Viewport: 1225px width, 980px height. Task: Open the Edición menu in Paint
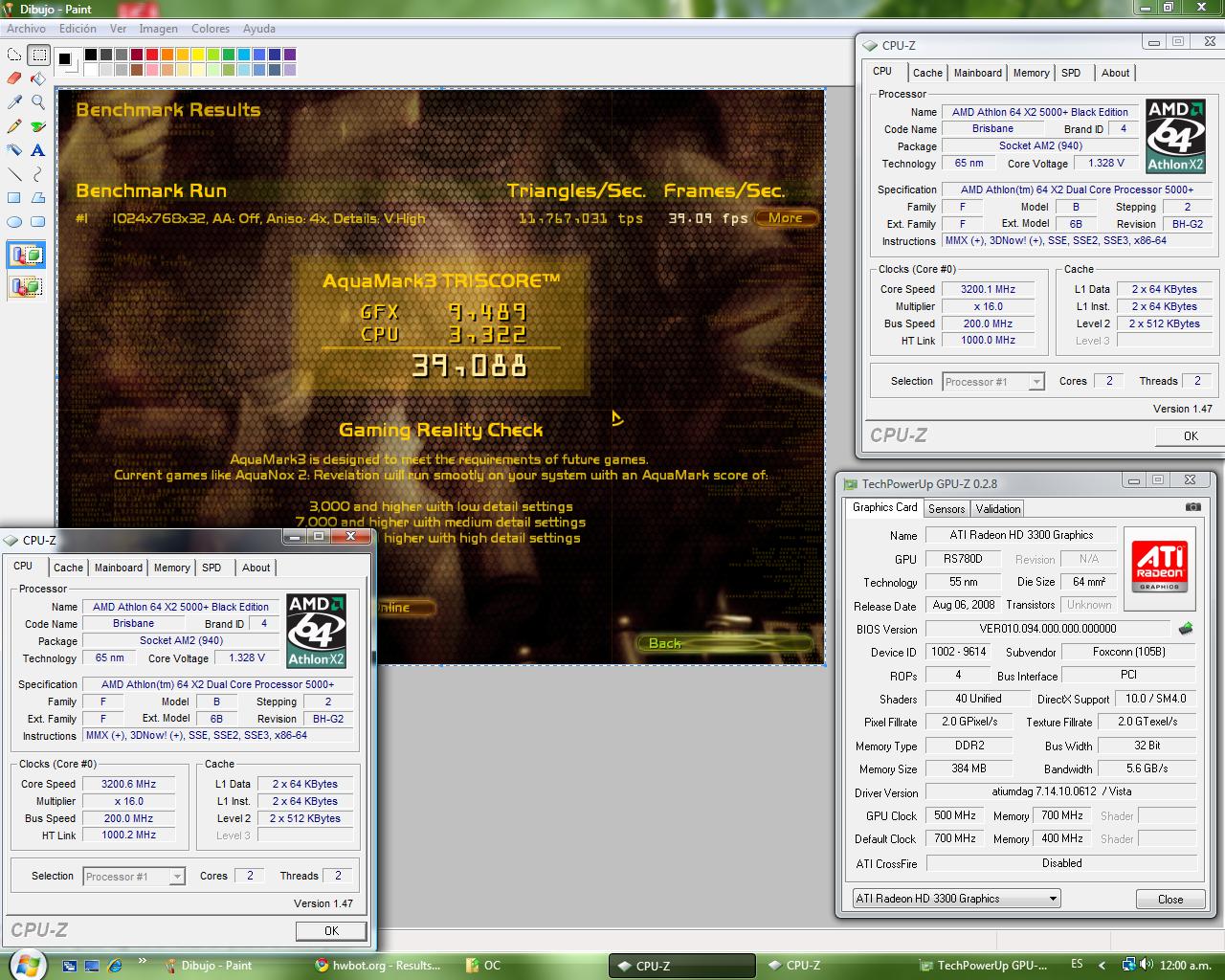click(78, 29)
